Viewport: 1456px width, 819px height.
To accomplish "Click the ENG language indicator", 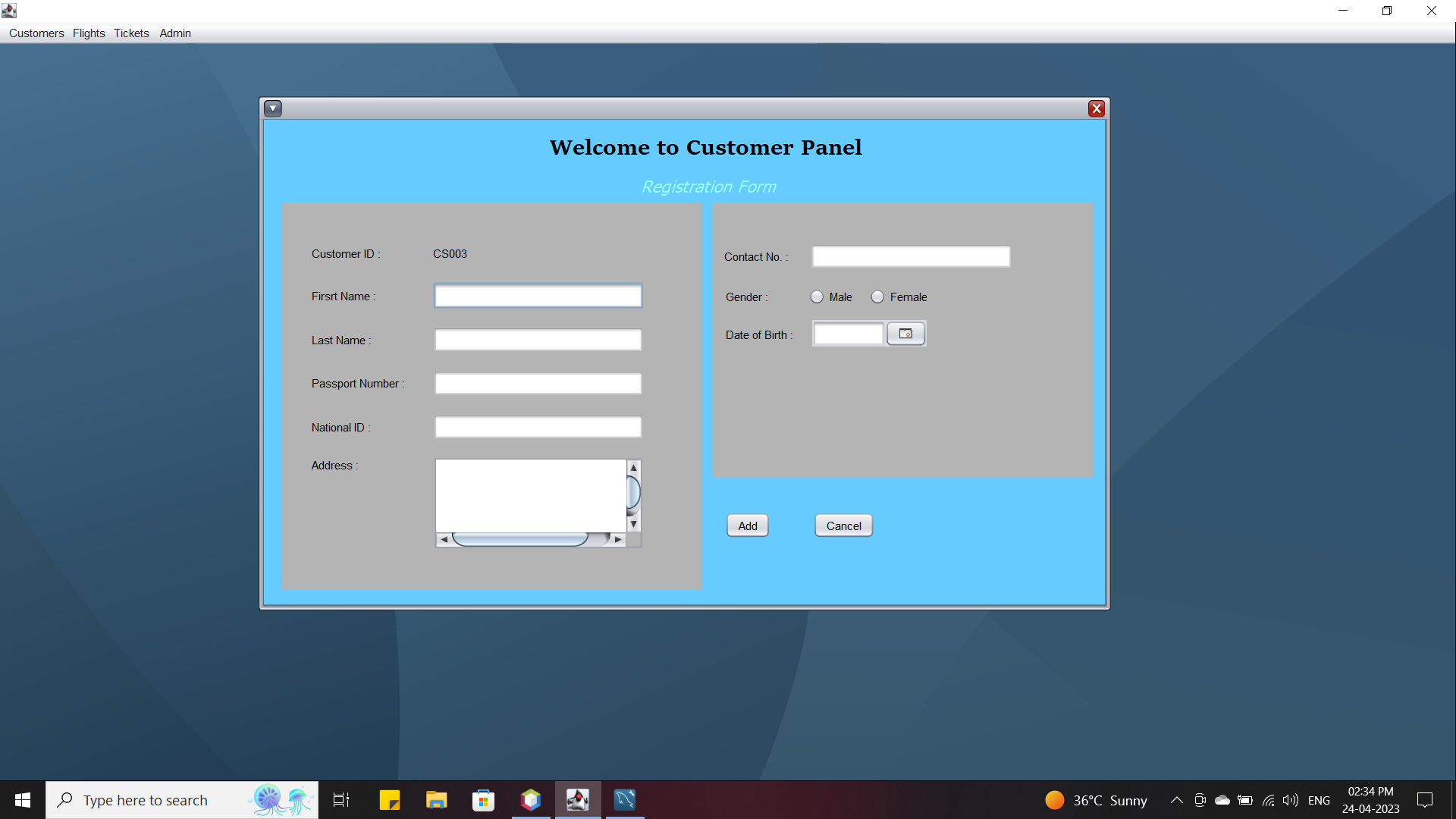I will click(x=1319, y=800).
